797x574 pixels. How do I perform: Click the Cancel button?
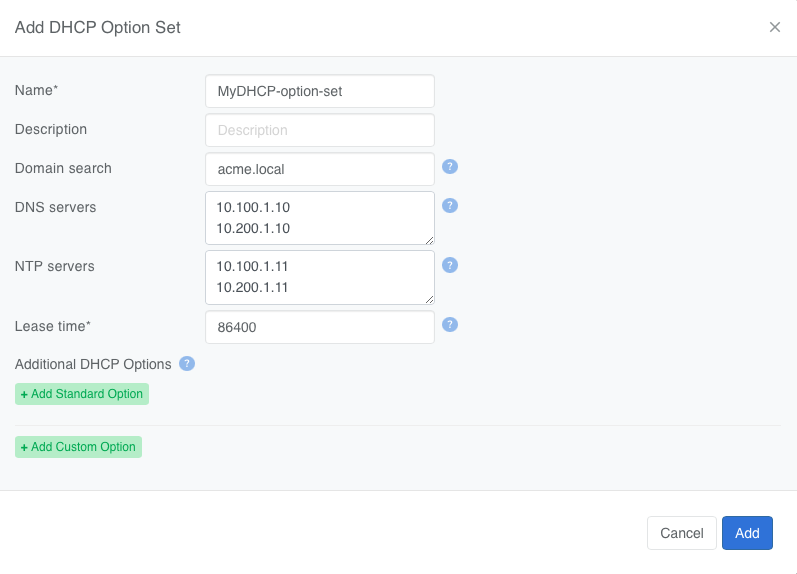[681, 533]
